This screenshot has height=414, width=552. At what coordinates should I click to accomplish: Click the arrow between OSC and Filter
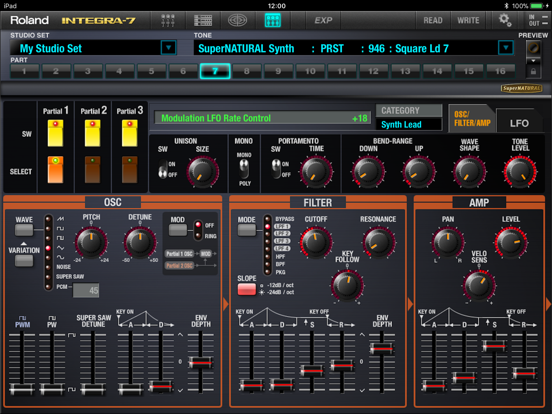[x=225, y=304]
